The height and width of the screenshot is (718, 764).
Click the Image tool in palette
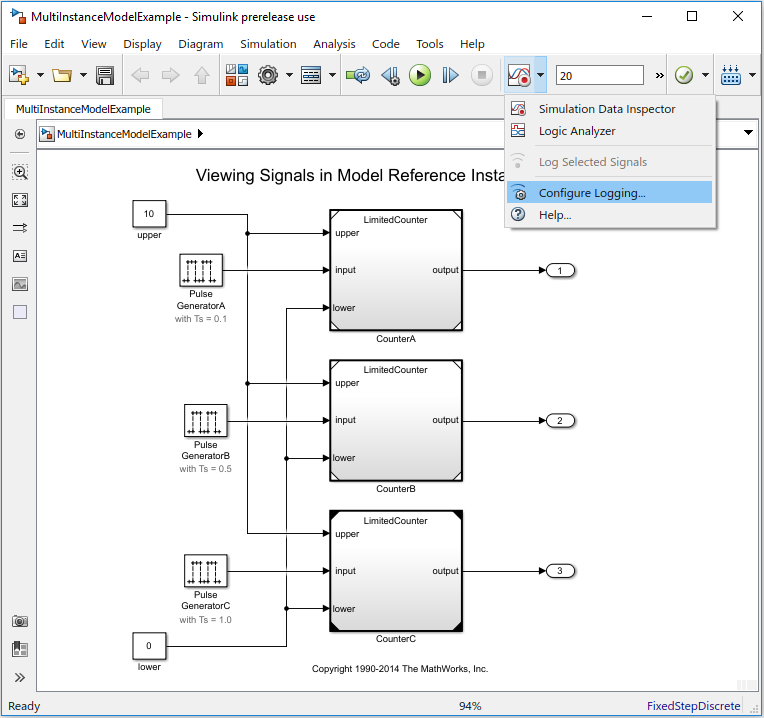pos(20,284)
